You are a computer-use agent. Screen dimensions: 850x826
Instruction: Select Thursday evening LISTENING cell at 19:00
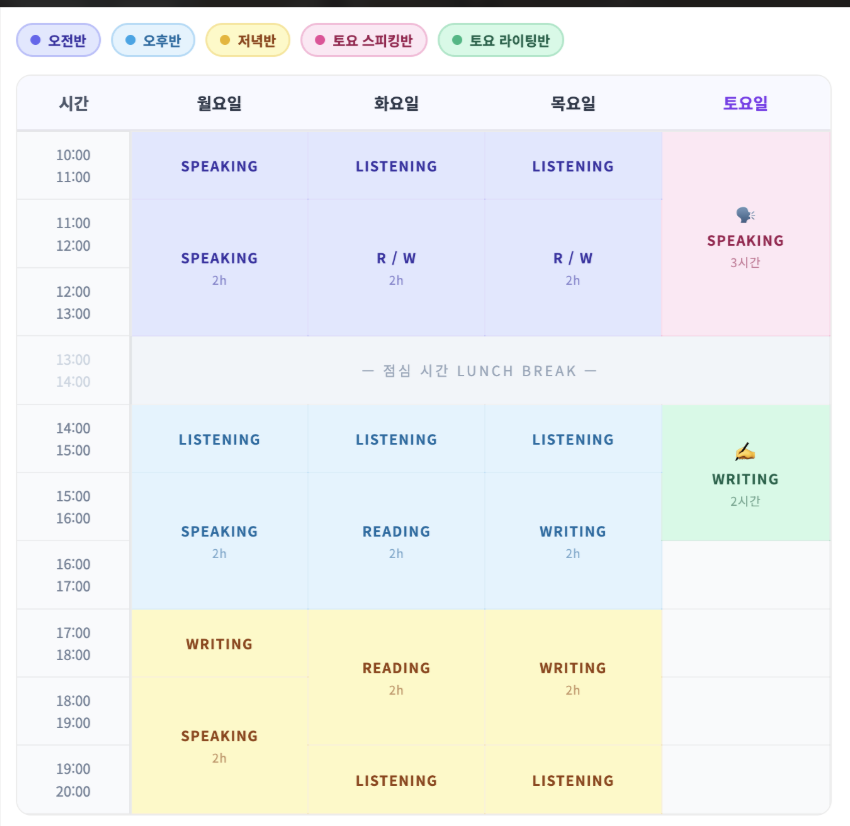pos(573,780)
